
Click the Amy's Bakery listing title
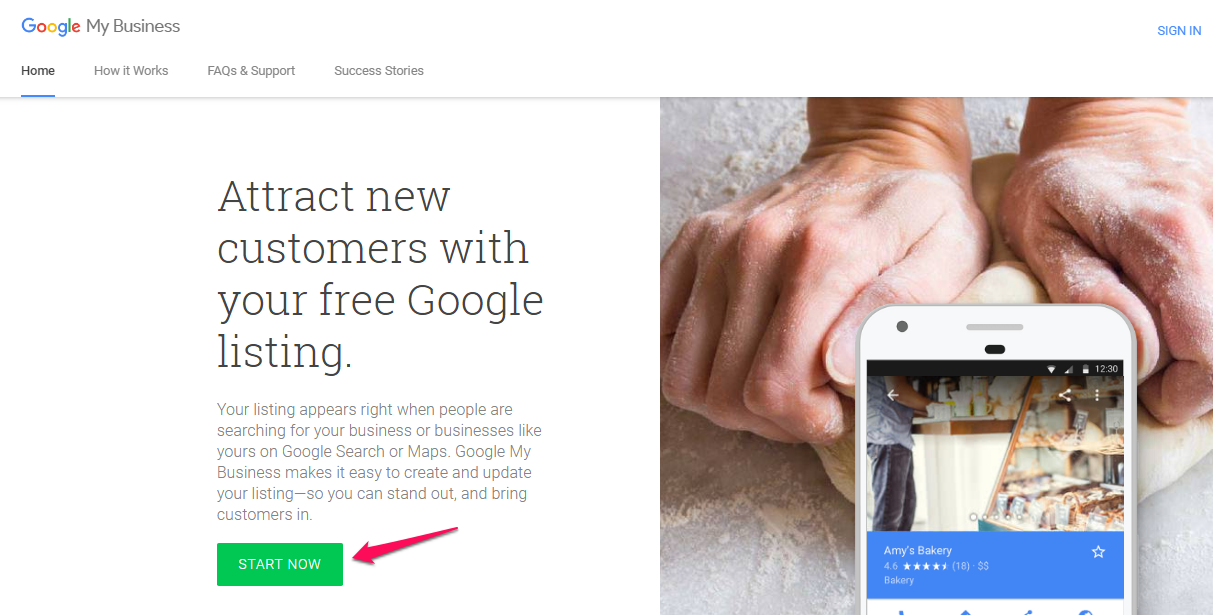pyautogui.click(x=918, y=551)
